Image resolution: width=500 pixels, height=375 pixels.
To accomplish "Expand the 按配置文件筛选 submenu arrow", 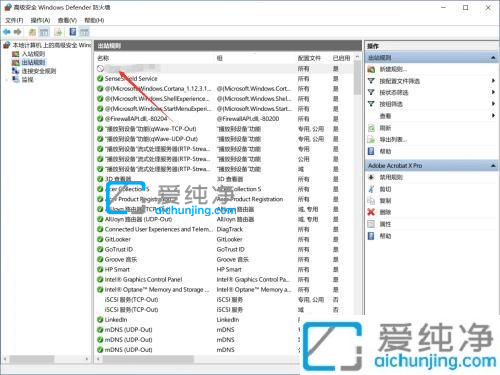I will point(493,81).
